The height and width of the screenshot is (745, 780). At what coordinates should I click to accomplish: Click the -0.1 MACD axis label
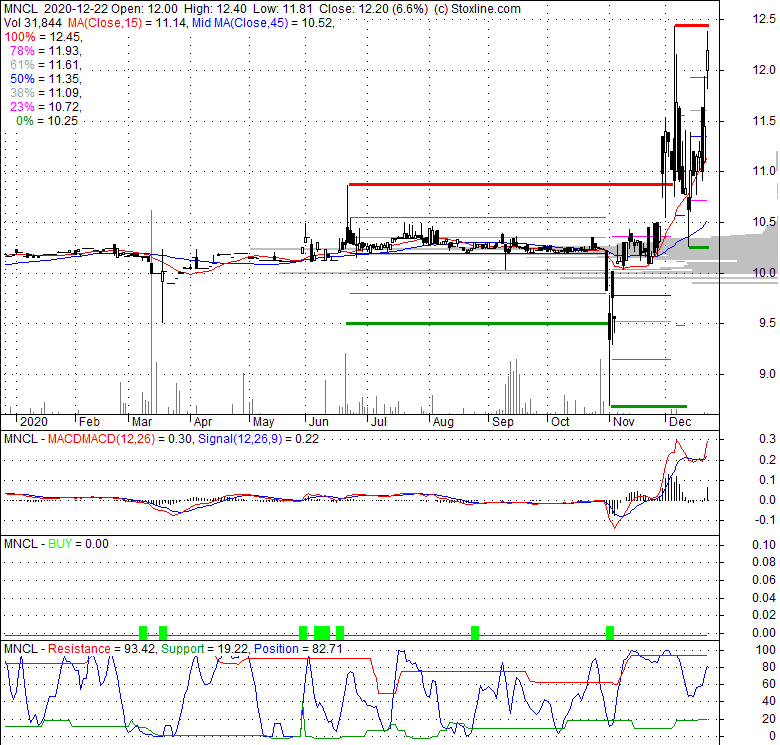pos(765,520)
